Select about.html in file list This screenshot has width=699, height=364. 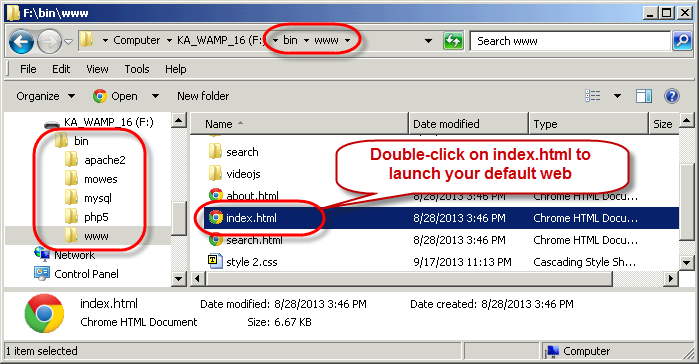pos(252,196)
